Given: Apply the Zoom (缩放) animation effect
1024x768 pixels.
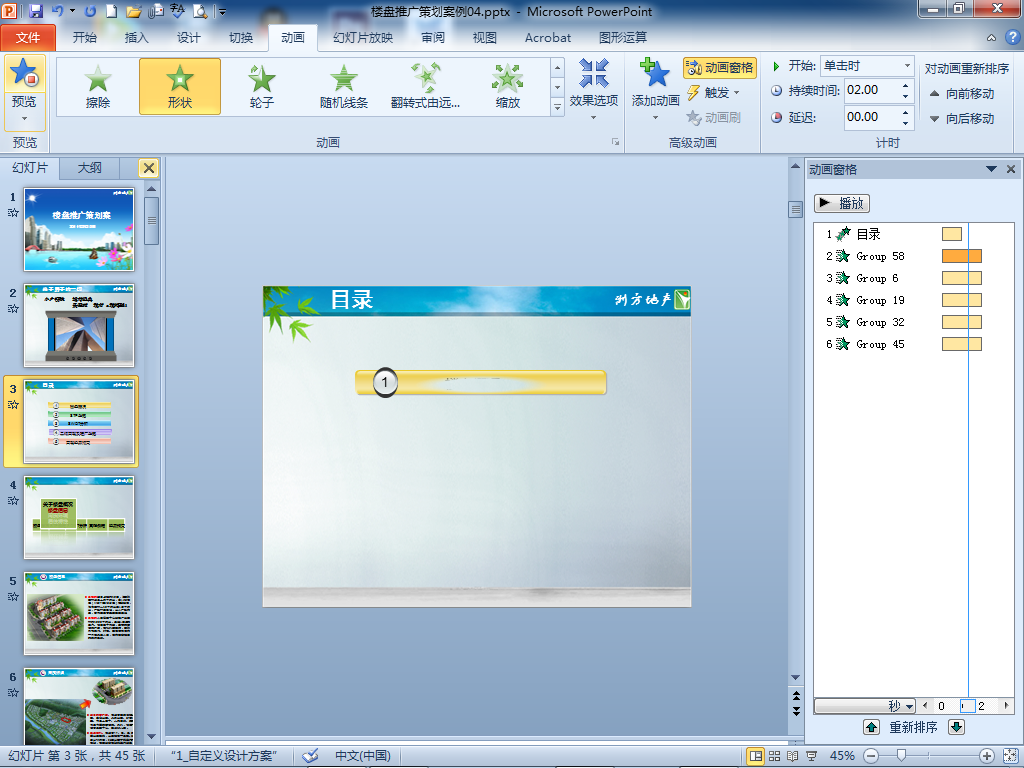Looking at the screenshot, I should [x=507, y=86].
